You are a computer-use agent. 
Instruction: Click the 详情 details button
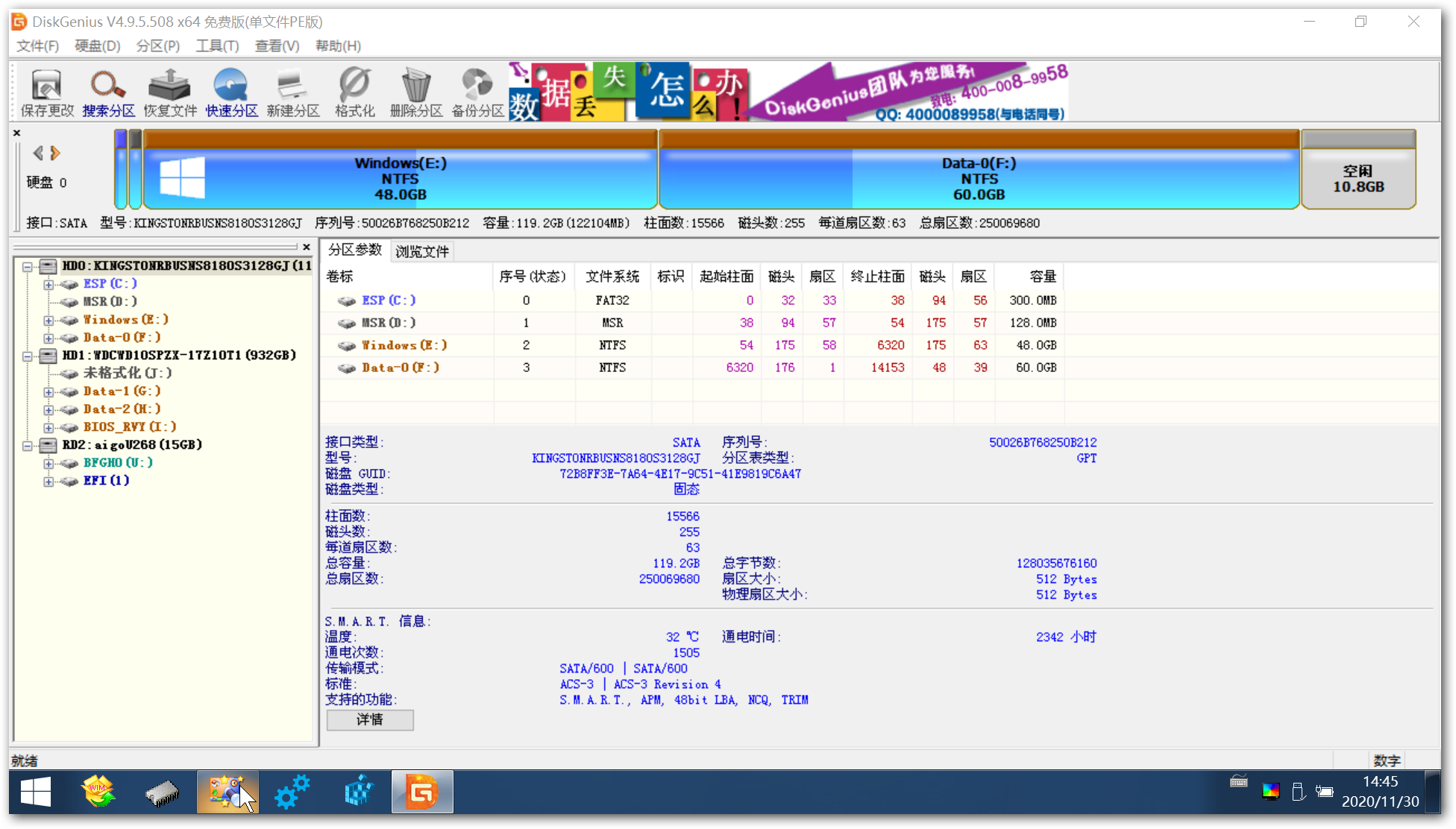[x=370, y=719]
